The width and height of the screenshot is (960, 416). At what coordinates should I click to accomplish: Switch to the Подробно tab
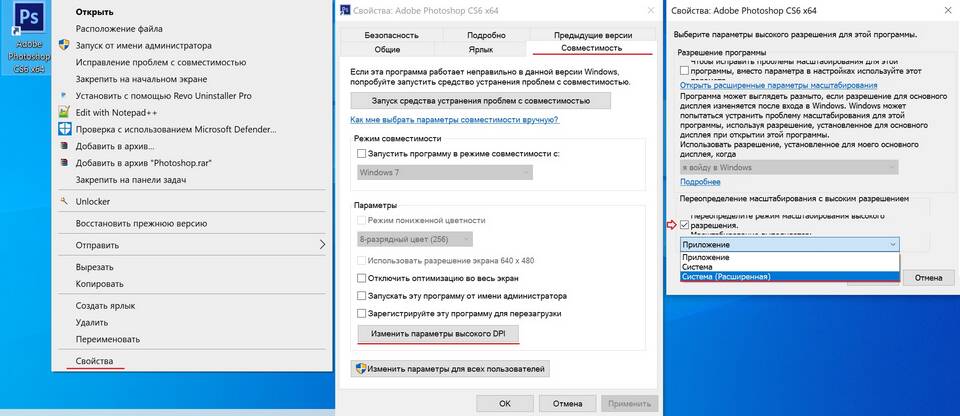pos(486,35)
